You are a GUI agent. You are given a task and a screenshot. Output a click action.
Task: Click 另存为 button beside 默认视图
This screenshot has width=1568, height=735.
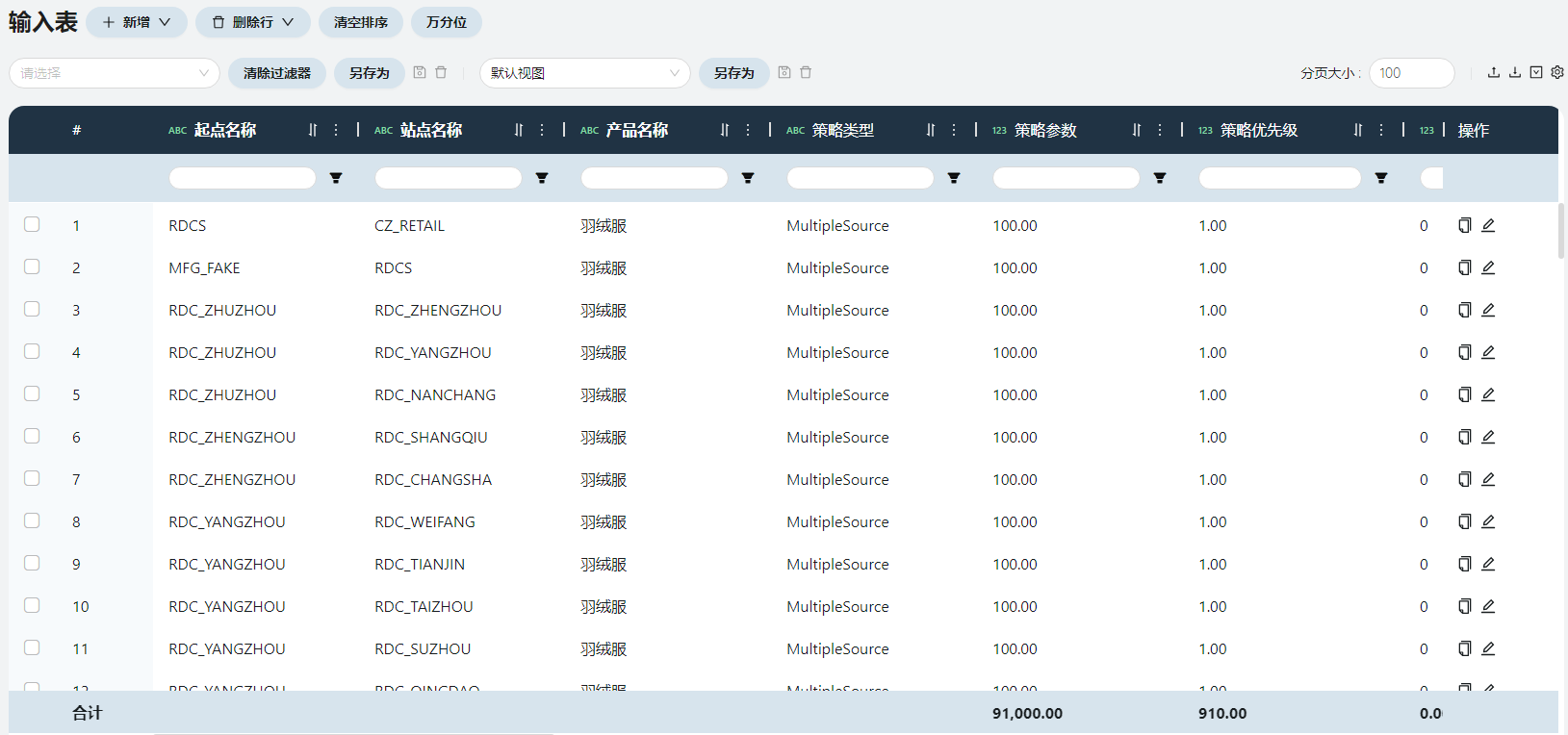[x=734, y=73]
